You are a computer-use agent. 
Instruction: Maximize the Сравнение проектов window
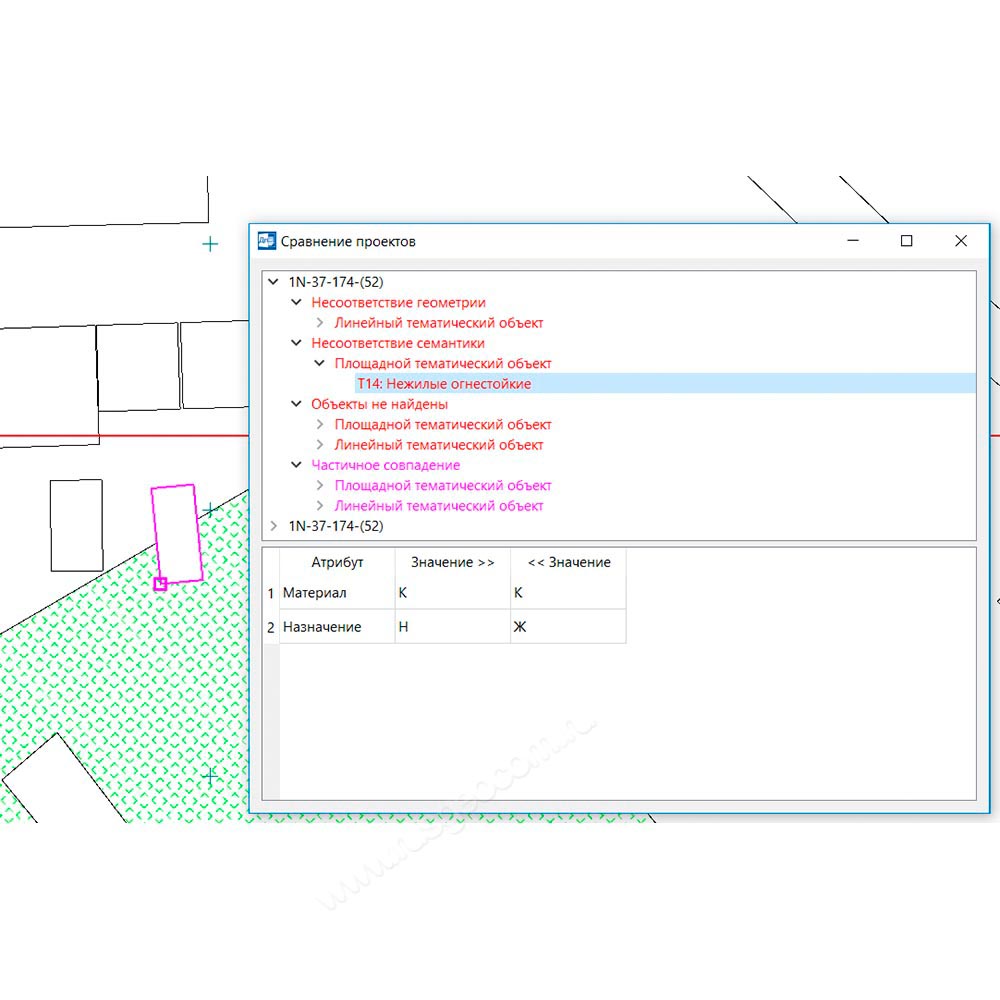(x=906, y=241)
